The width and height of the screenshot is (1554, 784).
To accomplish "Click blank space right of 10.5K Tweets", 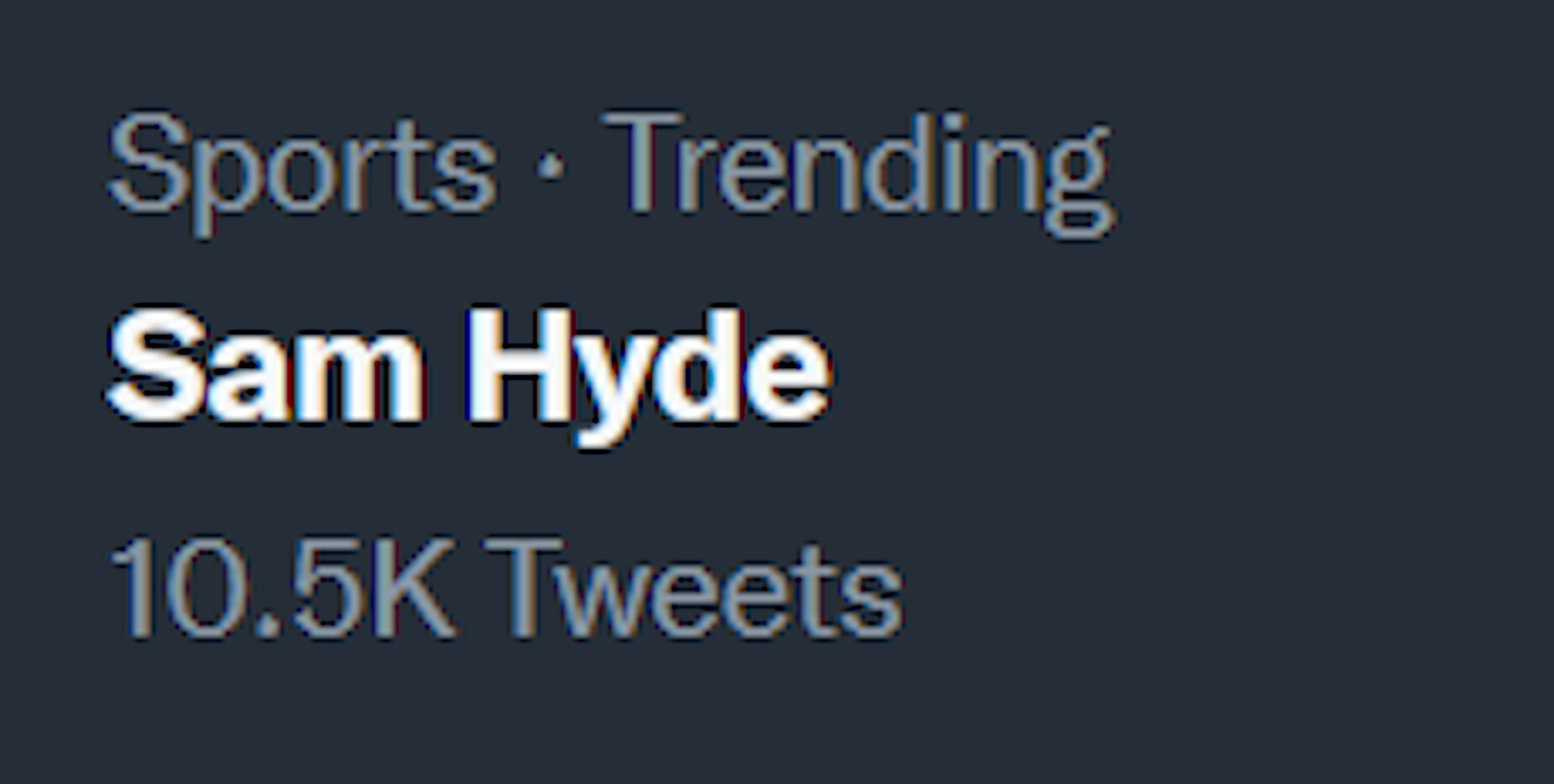I will [1201, 588].
